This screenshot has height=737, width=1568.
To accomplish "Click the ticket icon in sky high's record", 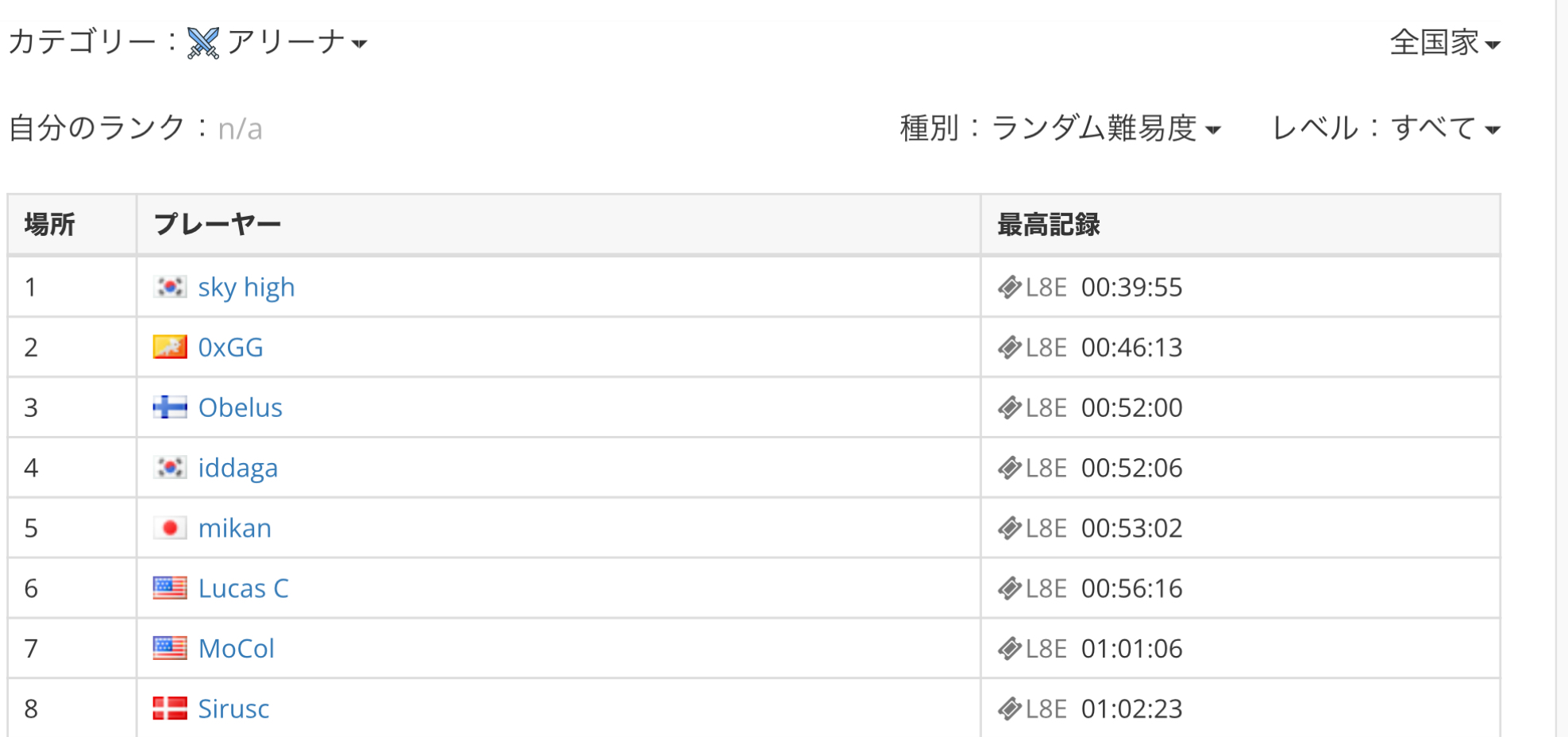I will coord(1009,287).
